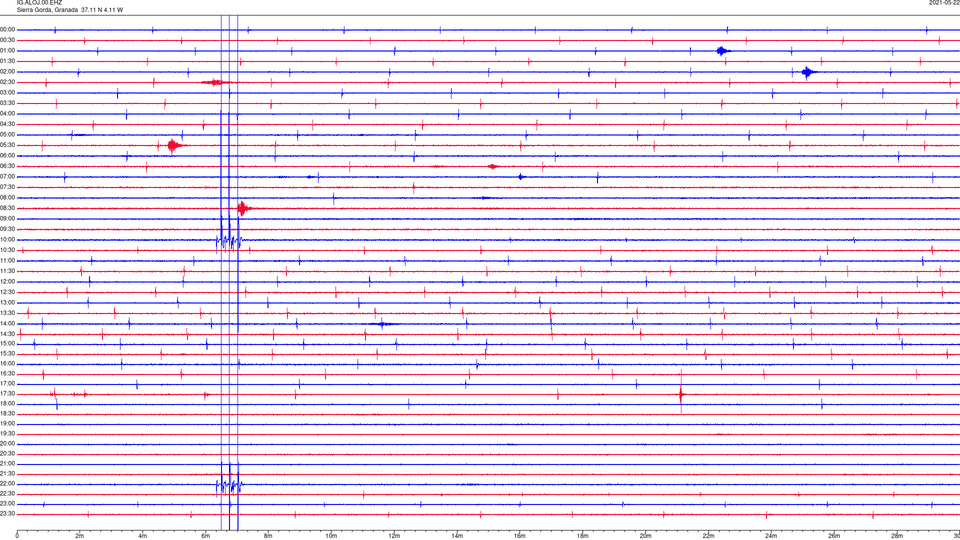The width and height of the screenshot is (960, 540).
Task: Click the 14m tick label on the time axis
Action: (457, 536)
